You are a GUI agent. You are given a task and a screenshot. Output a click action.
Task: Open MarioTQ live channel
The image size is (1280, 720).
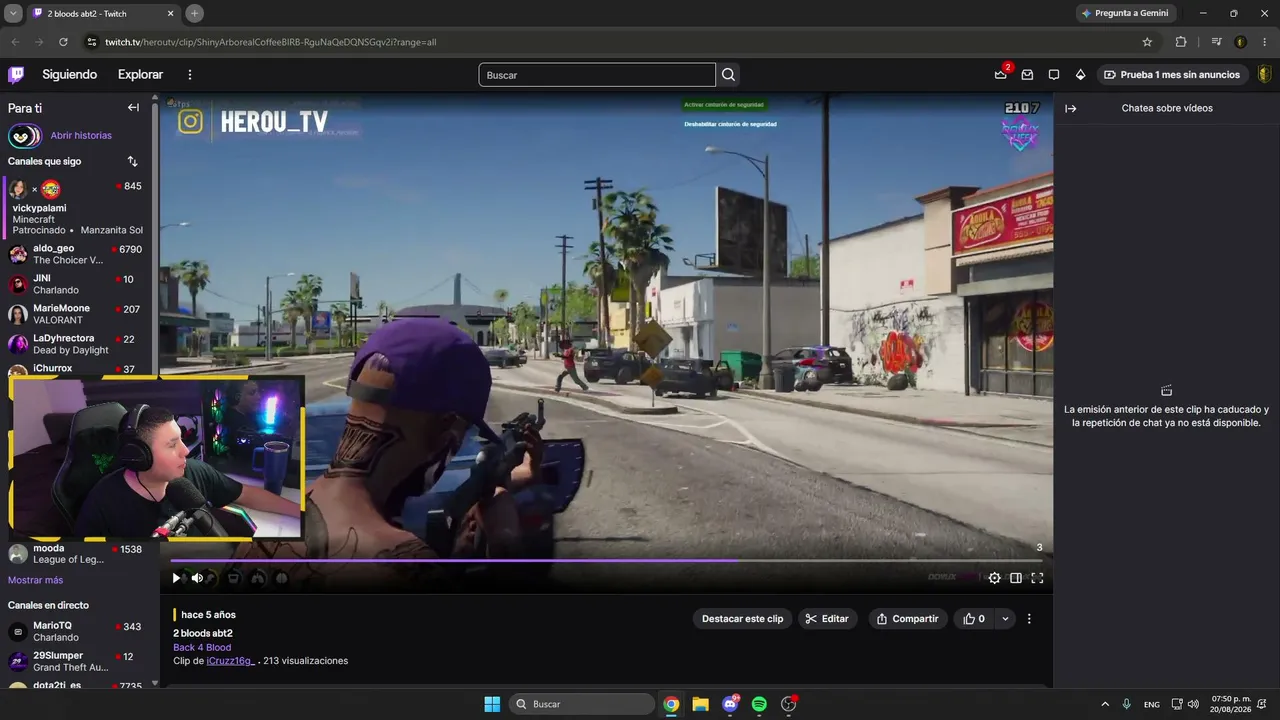(76, 631)
